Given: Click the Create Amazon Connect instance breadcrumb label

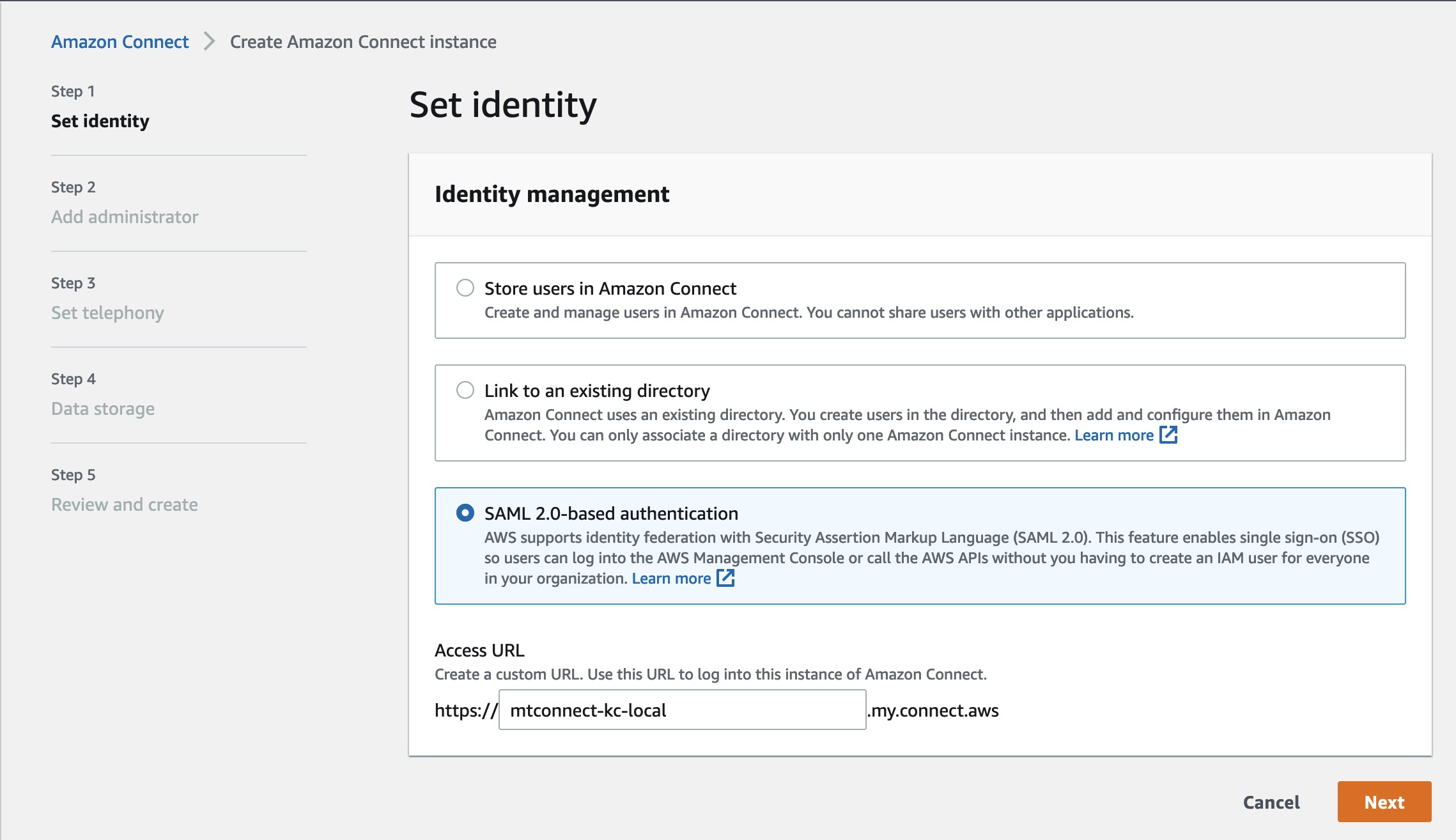Looking at the screenshot, I should pyautogui.click(x=362, y=41).
